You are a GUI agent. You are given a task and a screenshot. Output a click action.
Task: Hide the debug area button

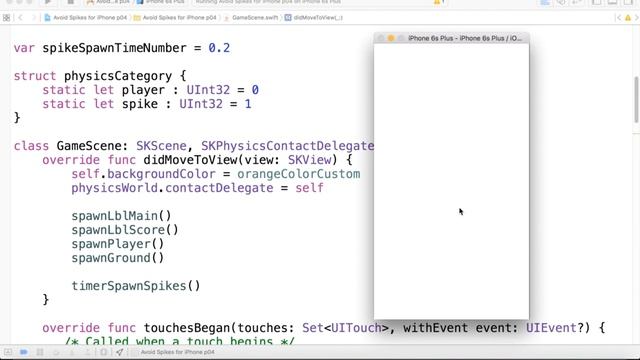[8, 352]
